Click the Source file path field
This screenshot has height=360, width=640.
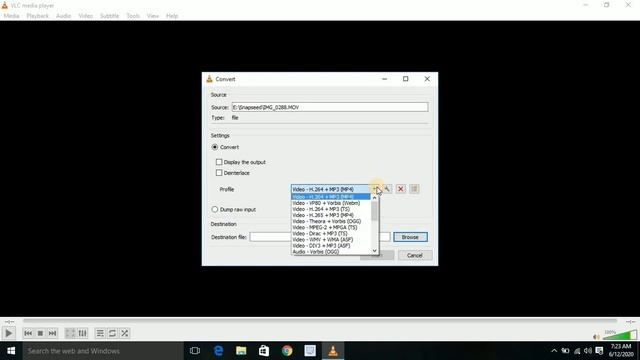pos(330,107)
